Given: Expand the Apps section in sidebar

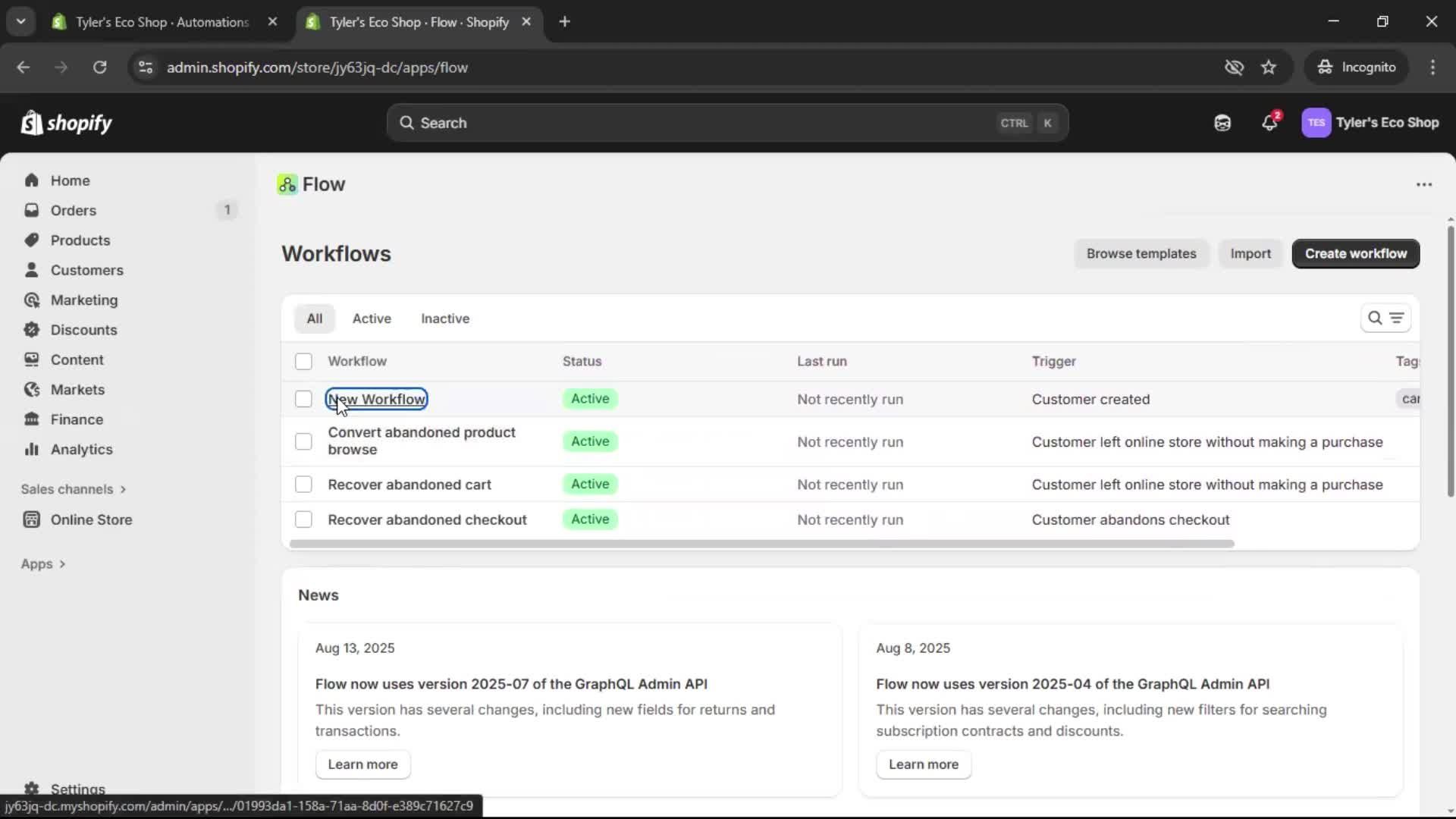Looking at the screenshot, I should [x=43, y=563].
